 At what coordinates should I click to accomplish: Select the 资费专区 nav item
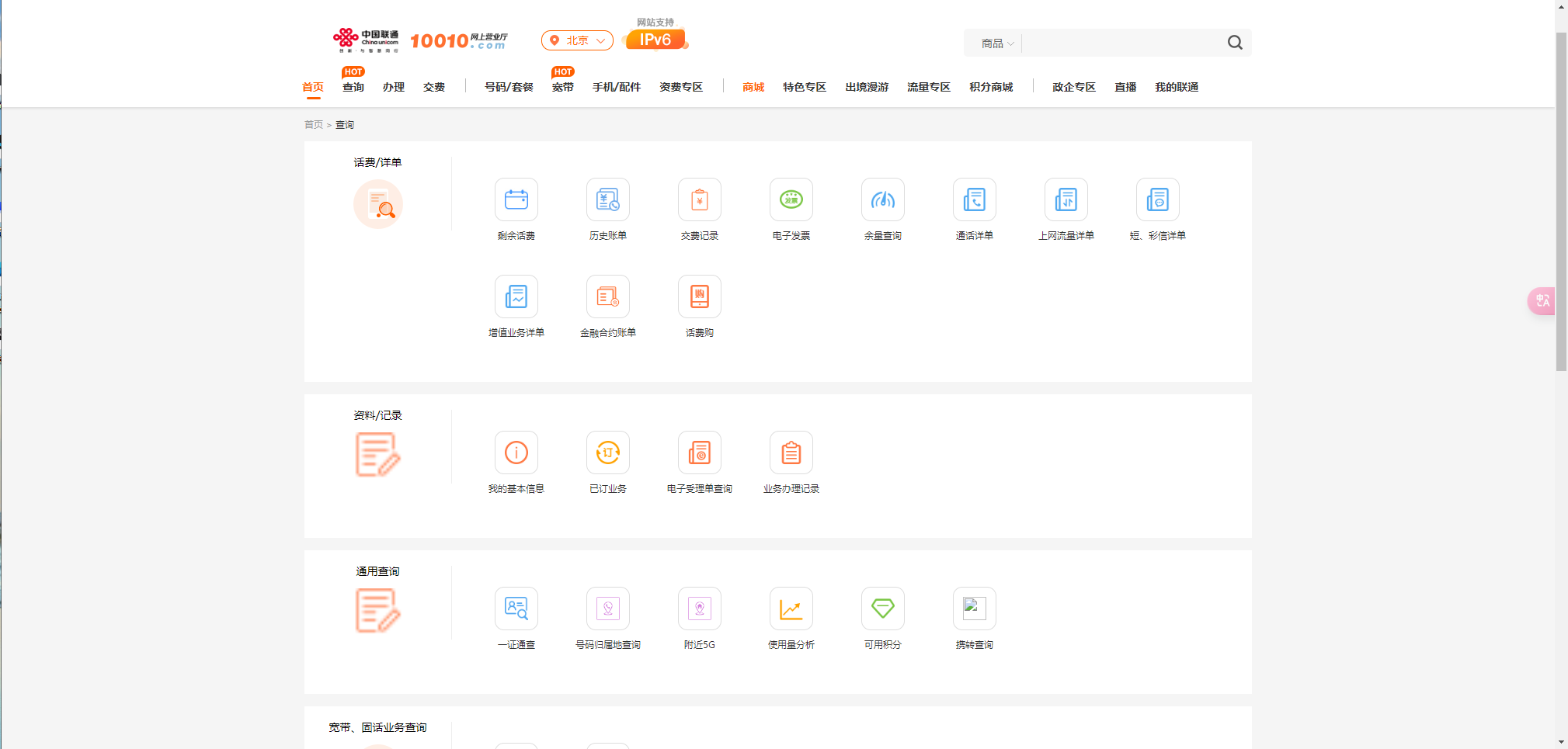[681, 87]
